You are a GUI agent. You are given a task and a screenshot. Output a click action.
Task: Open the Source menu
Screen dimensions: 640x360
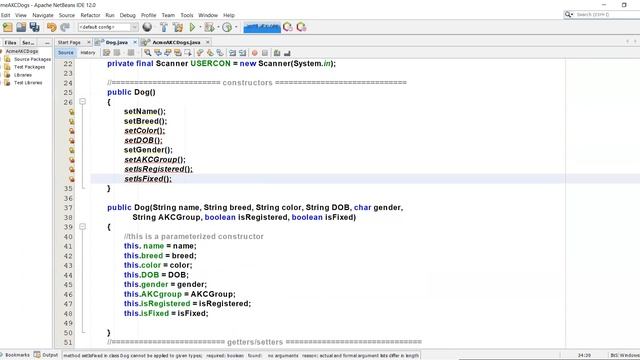click(67, 15)
